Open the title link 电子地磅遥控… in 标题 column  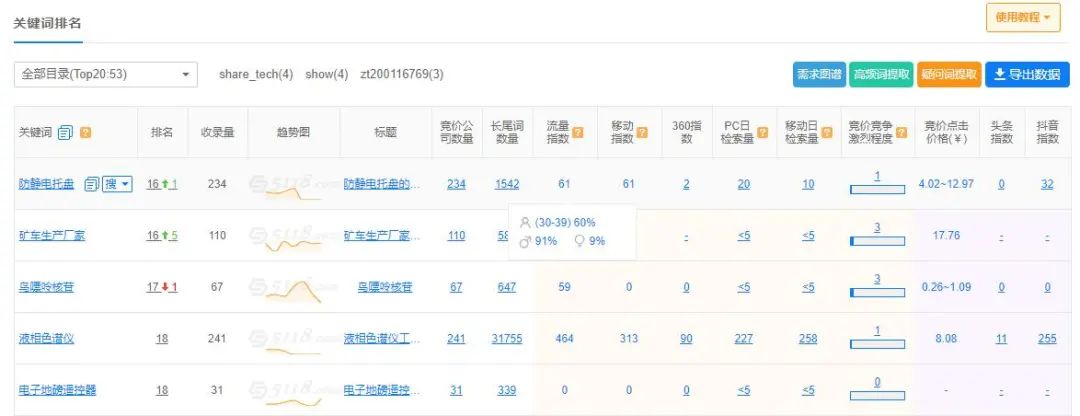[x=382, y=391]
